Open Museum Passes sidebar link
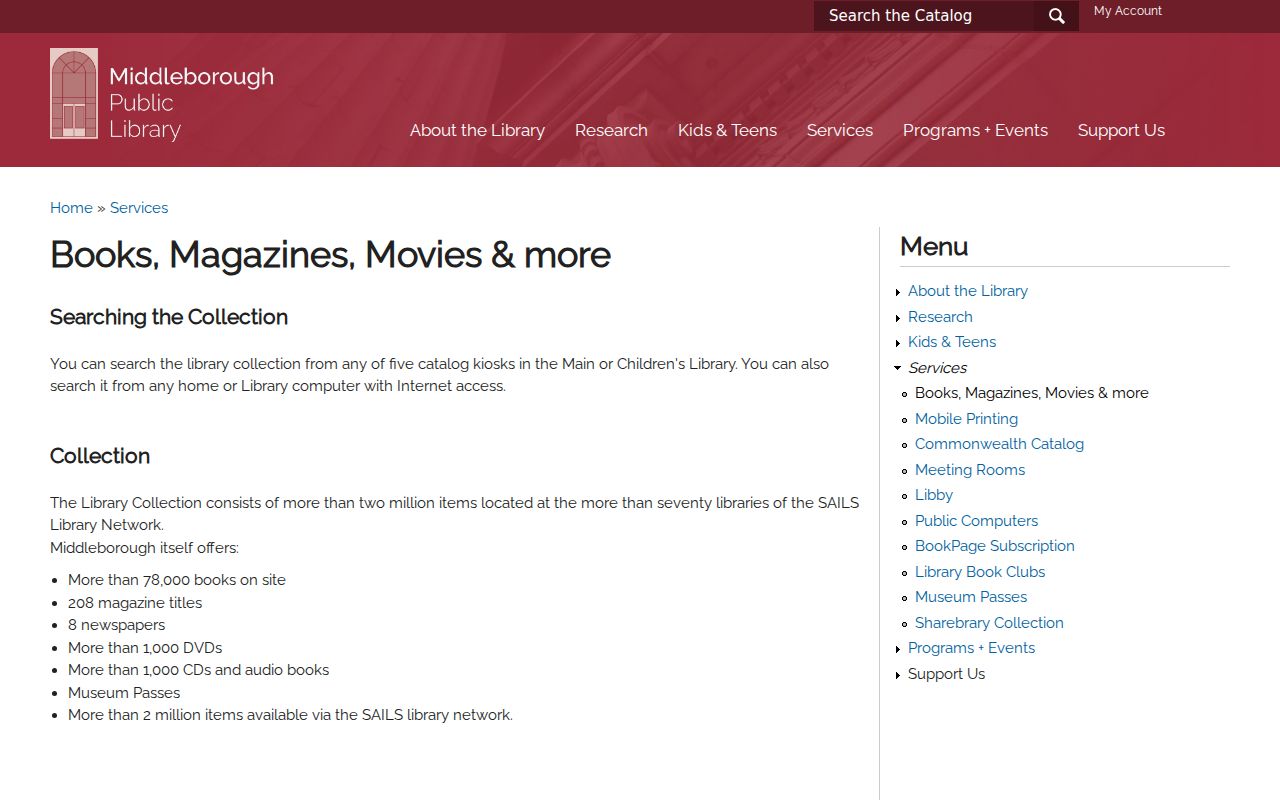The width and height of the screenshot is (1280, 800). point(971,597)
